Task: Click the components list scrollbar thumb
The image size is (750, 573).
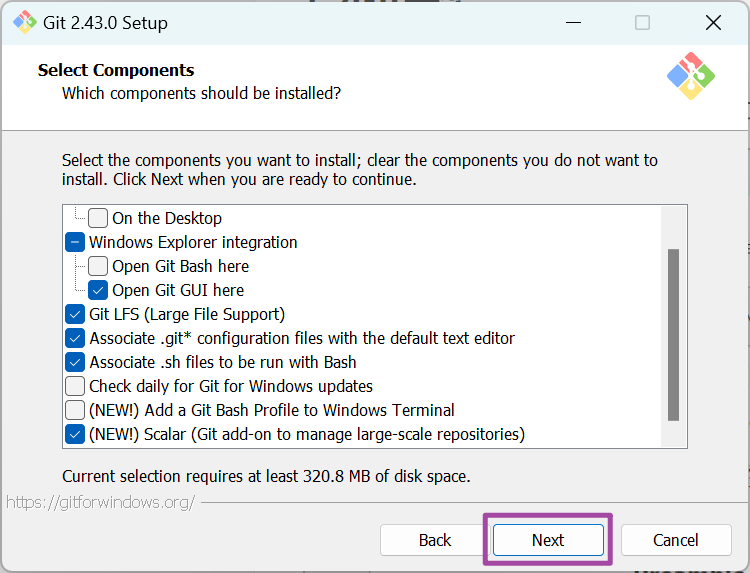Action: click(x=673, y=335)
